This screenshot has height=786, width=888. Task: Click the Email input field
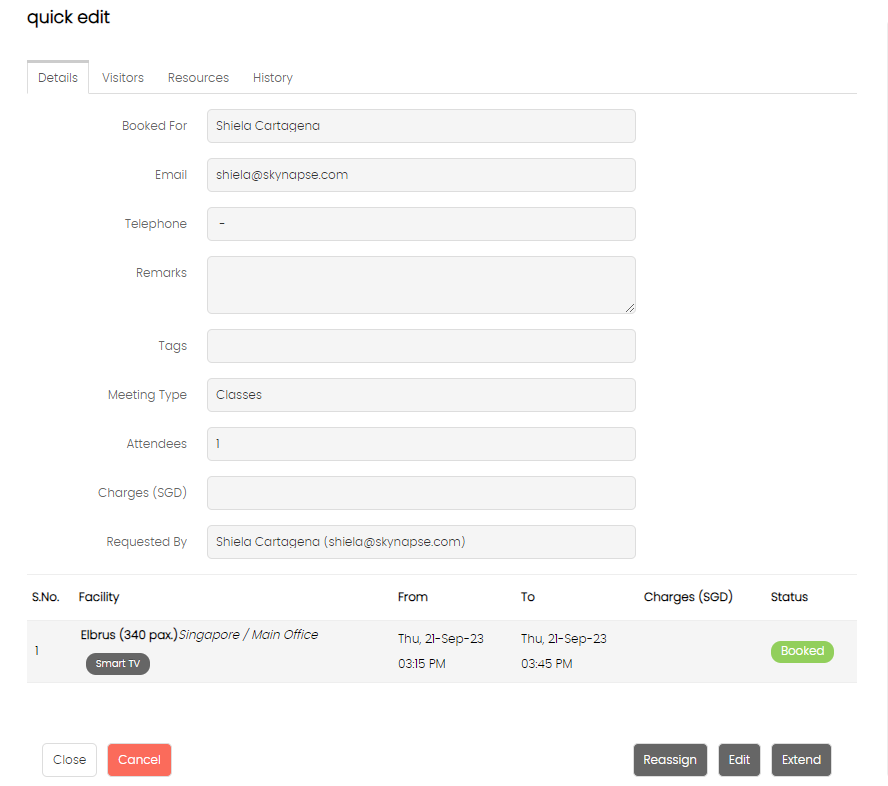421,175
